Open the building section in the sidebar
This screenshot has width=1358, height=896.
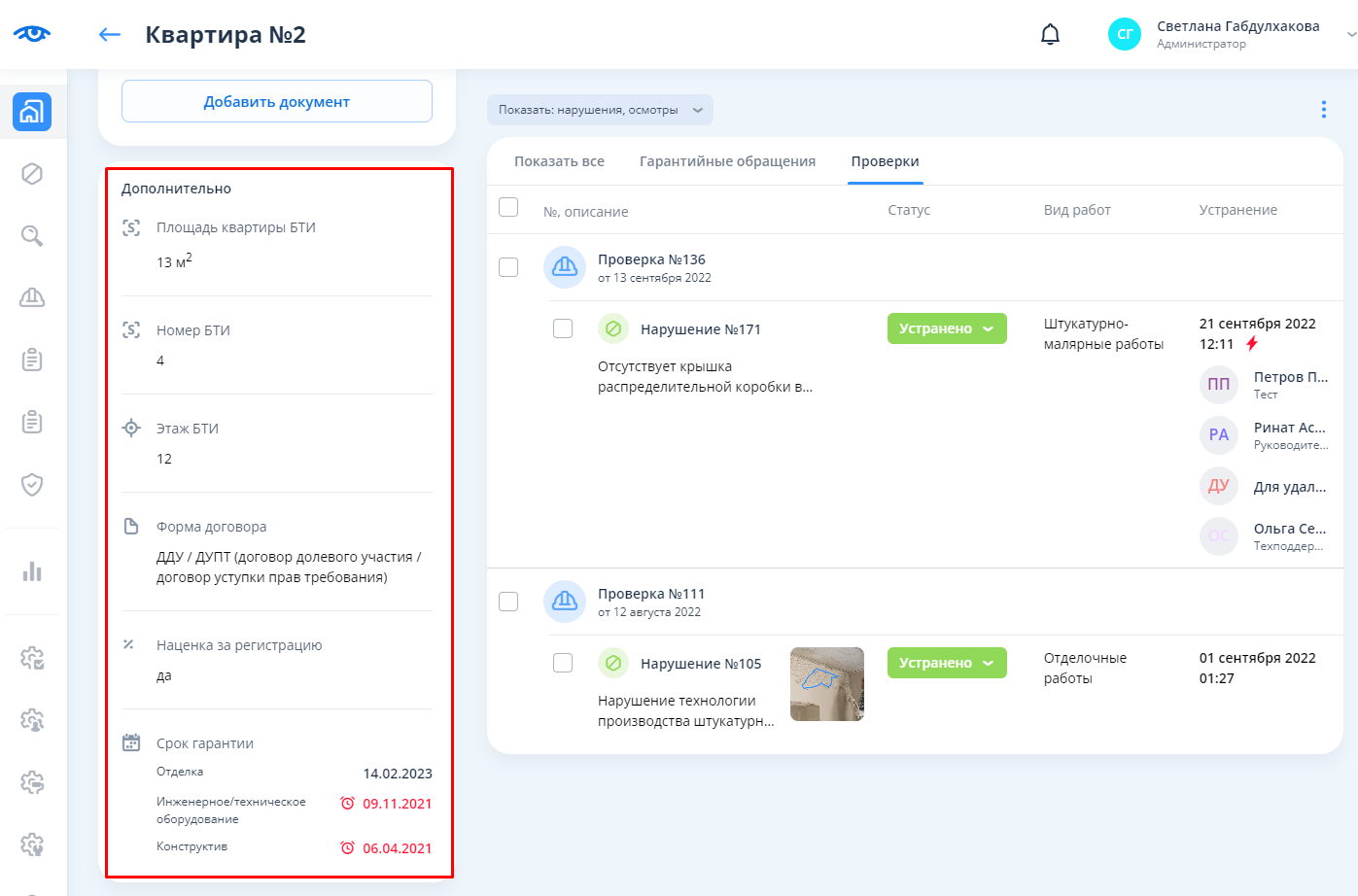pos(32,112)
